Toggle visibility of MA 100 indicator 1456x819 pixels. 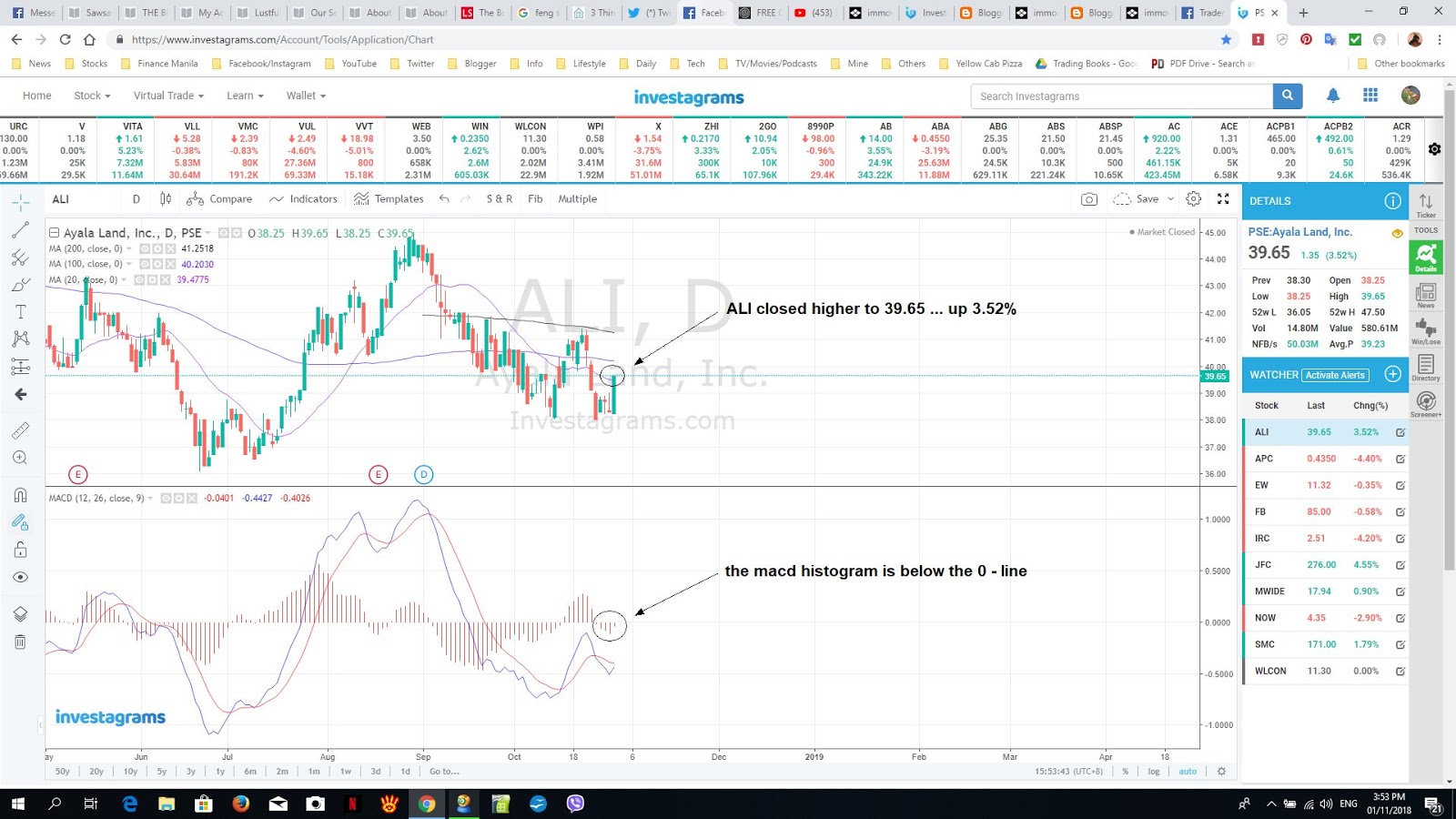click(x=145, y=264)
